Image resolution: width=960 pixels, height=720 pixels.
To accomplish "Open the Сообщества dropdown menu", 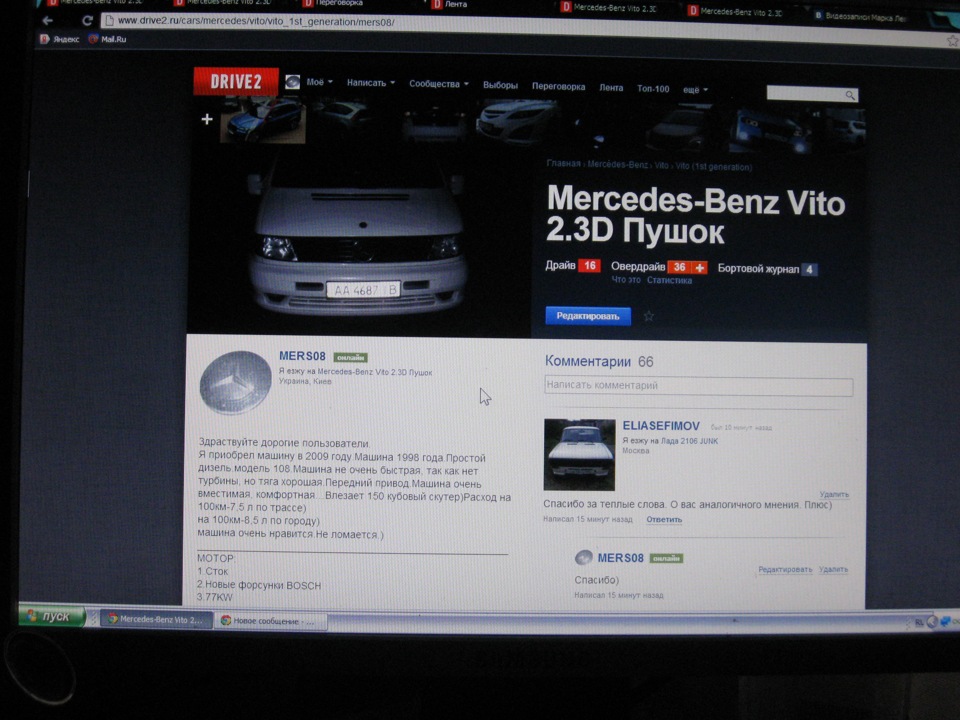I will click(438, 84).
